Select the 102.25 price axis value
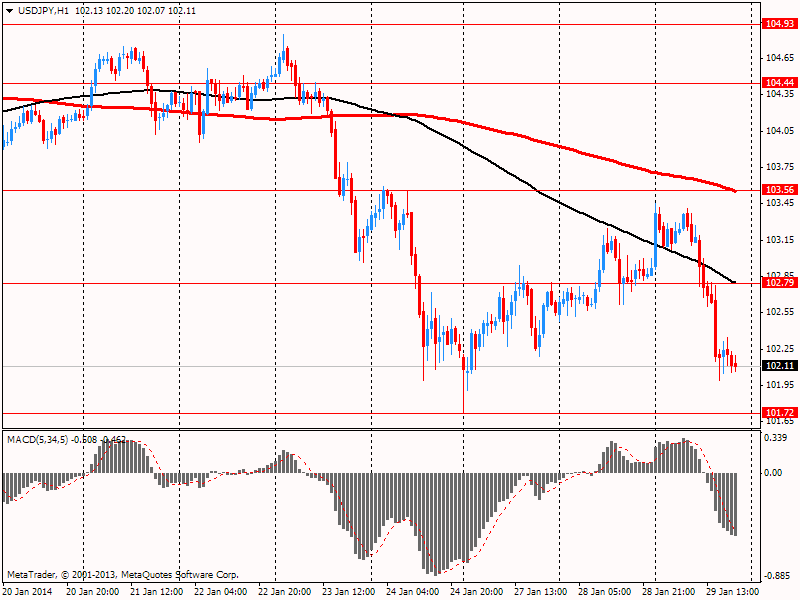 click(780, 348)
